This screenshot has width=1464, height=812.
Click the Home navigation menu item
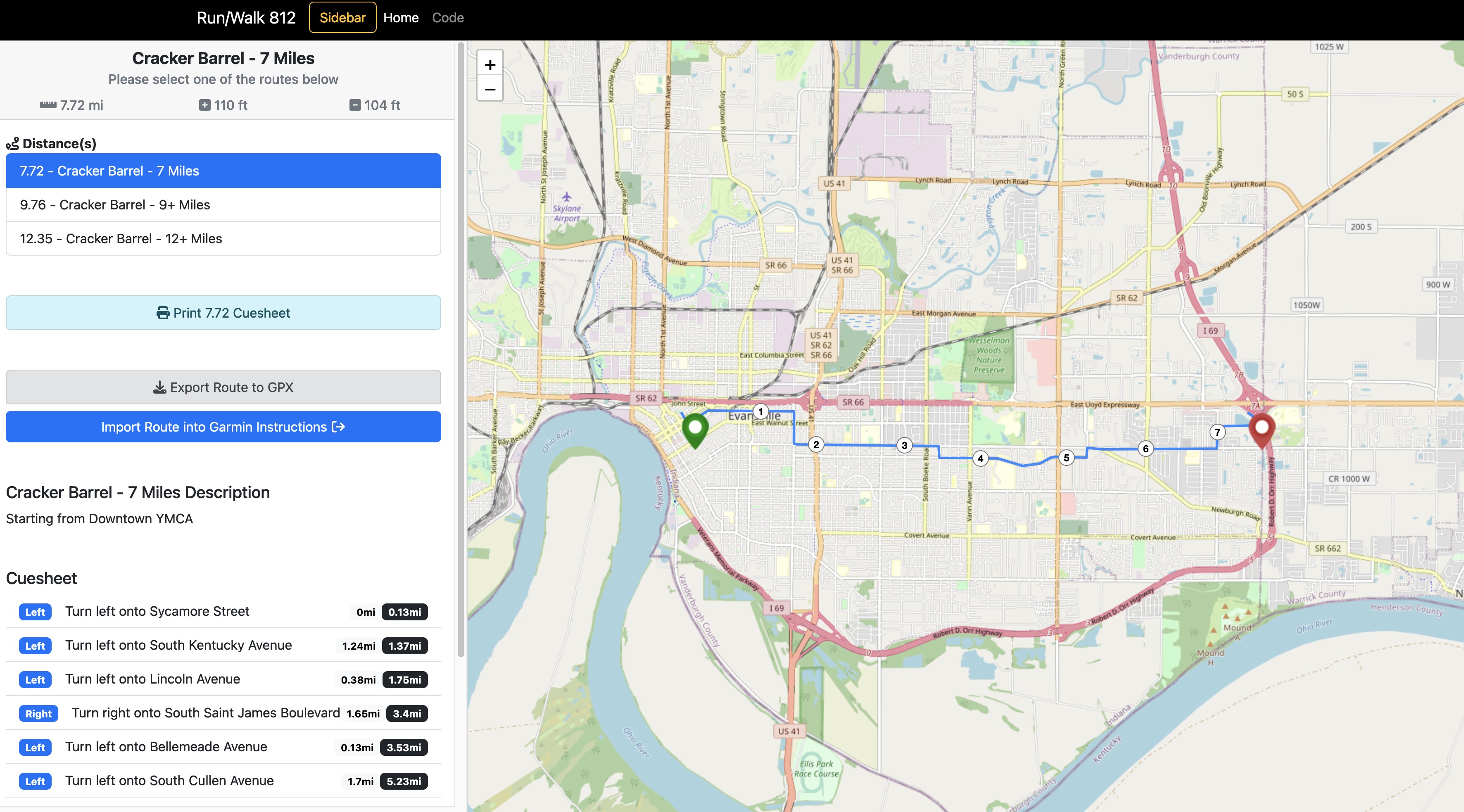(x=401, y=17)
